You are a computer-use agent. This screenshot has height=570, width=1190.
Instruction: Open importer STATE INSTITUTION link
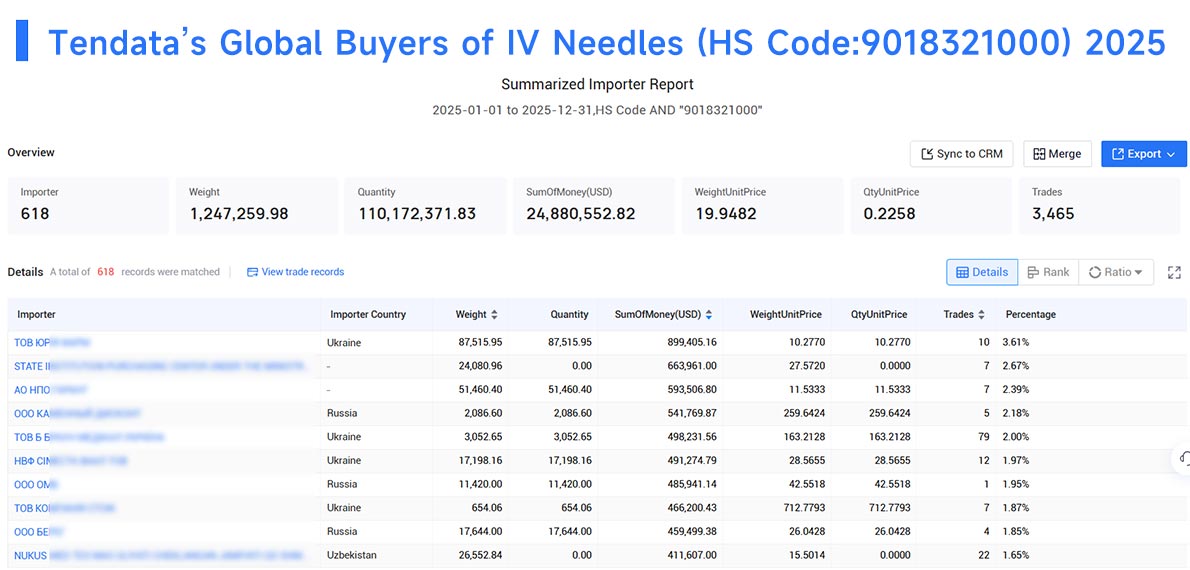tap(160, 367)
